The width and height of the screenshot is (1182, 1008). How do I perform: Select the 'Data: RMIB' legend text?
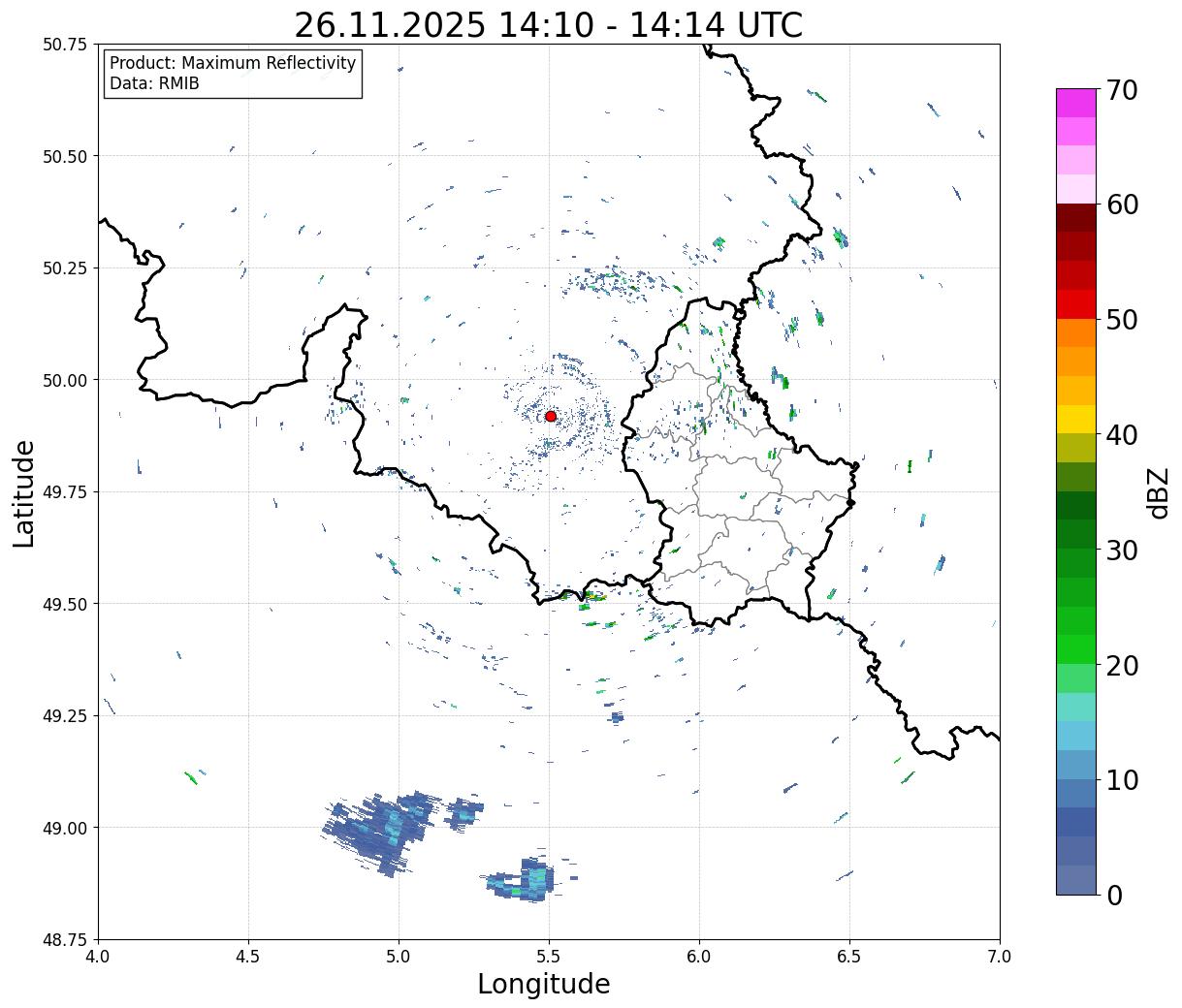click(x=154, y=84)
